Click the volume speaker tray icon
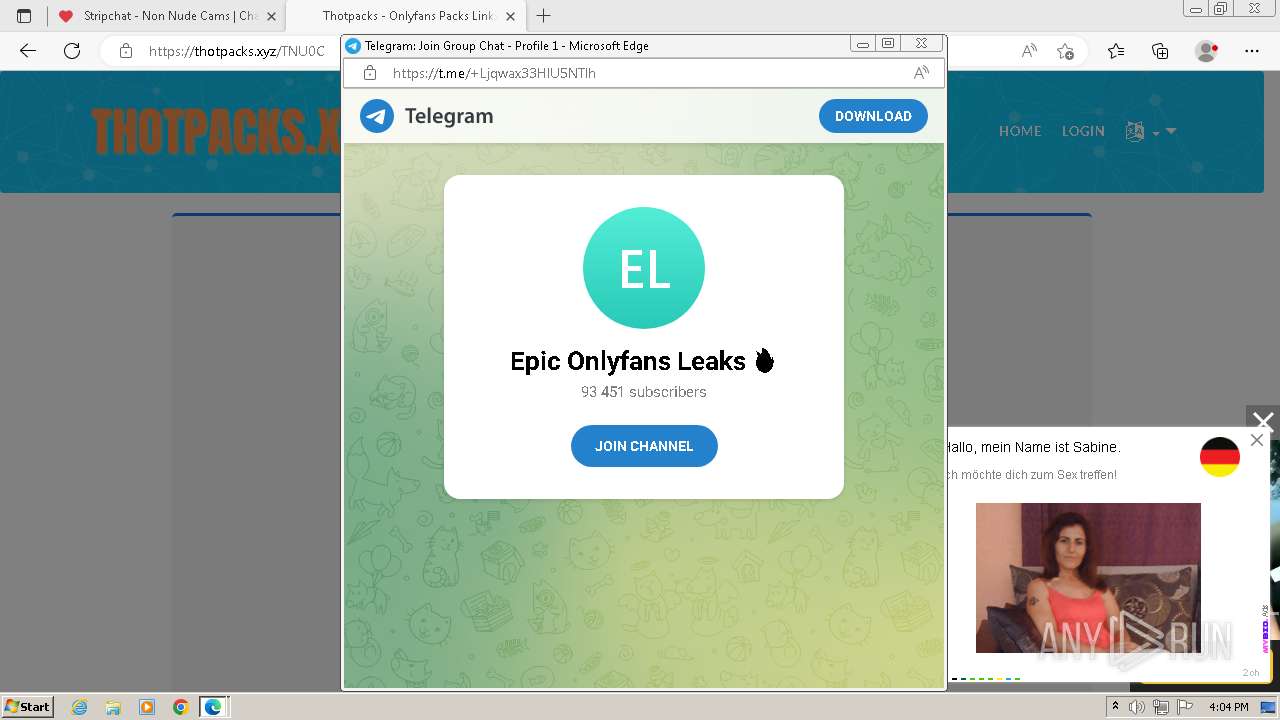The width and height of the screenshot is (1280, 720). [1137, 707]
